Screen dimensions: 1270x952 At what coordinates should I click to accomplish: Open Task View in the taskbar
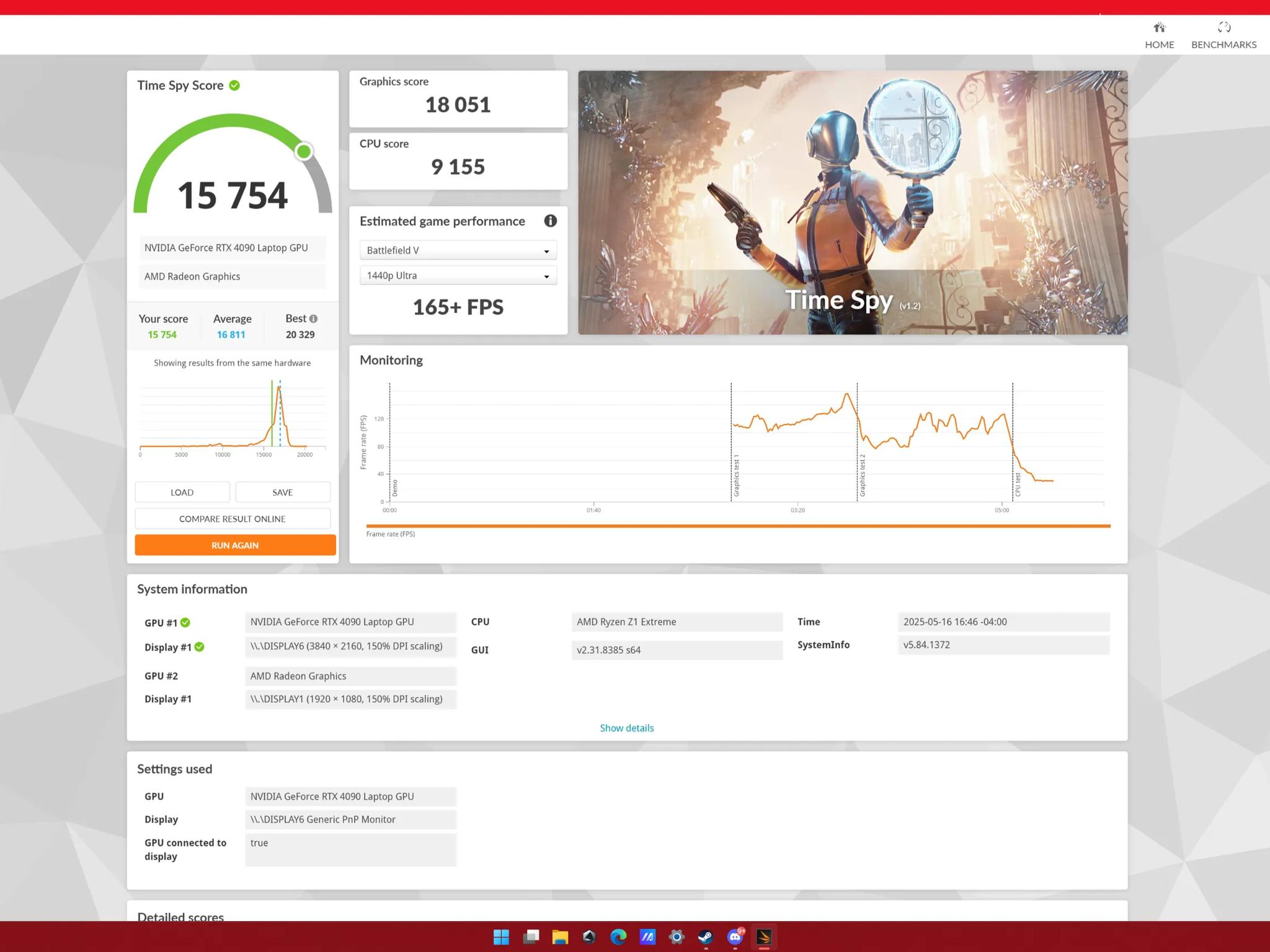531,937
